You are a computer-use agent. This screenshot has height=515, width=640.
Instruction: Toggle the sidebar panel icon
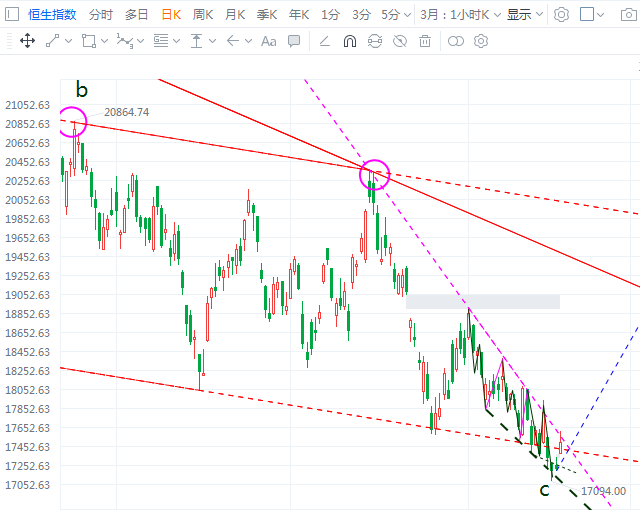pyautogui.click(x=12, y=14)
